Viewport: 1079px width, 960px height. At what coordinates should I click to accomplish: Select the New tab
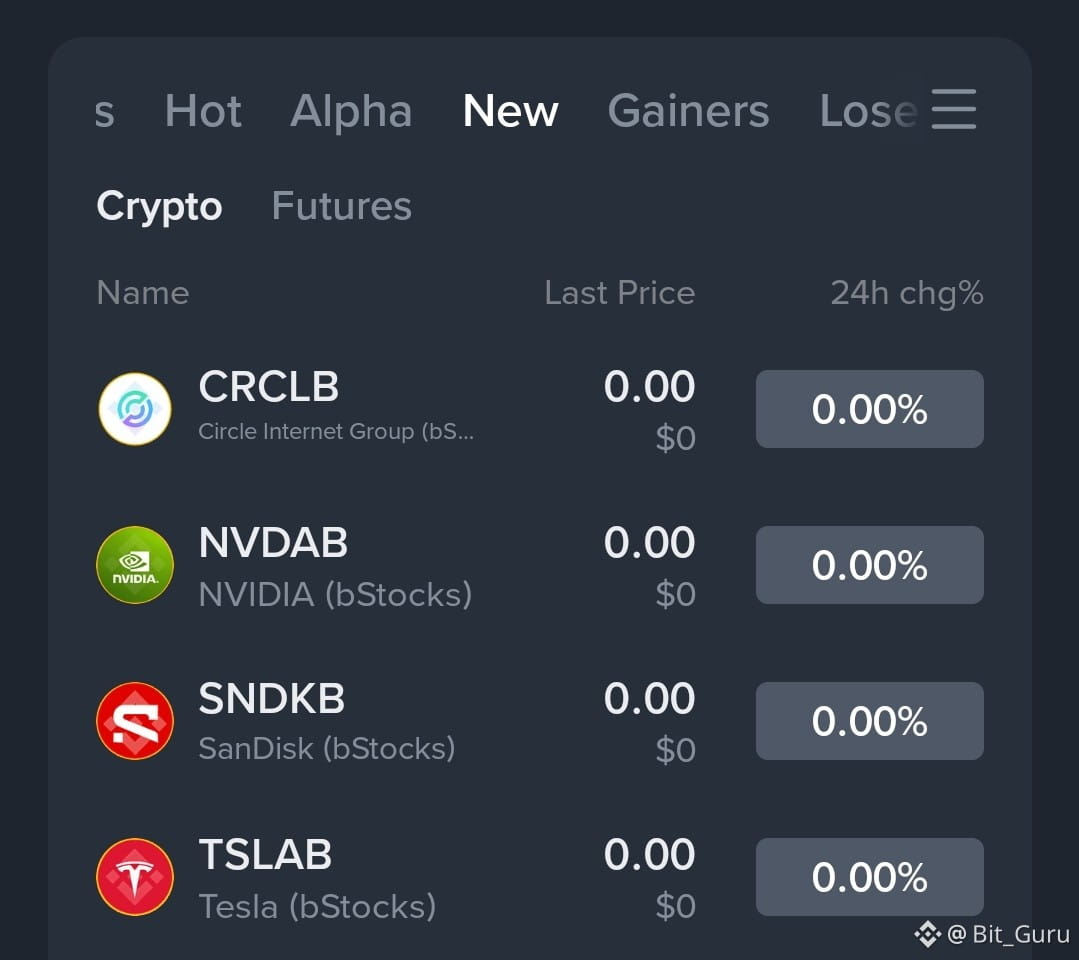pyautogui.click(x=511, y=111)
